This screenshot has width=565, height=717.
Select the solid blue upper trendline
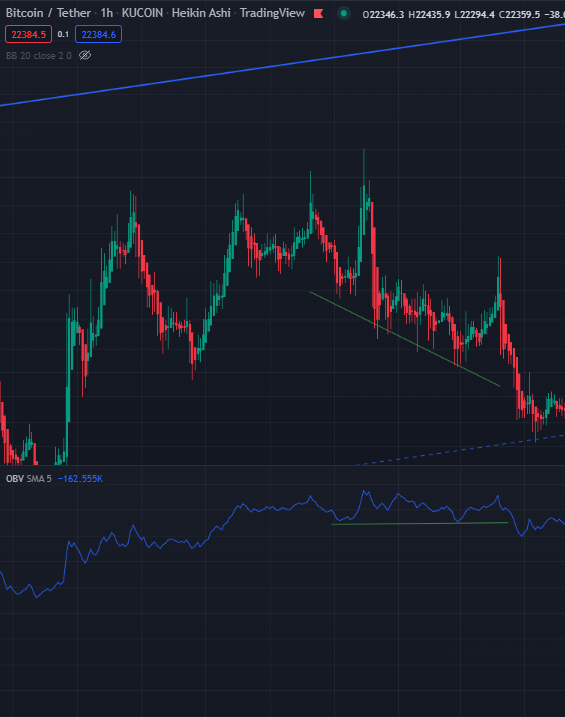tap(282, 65)
